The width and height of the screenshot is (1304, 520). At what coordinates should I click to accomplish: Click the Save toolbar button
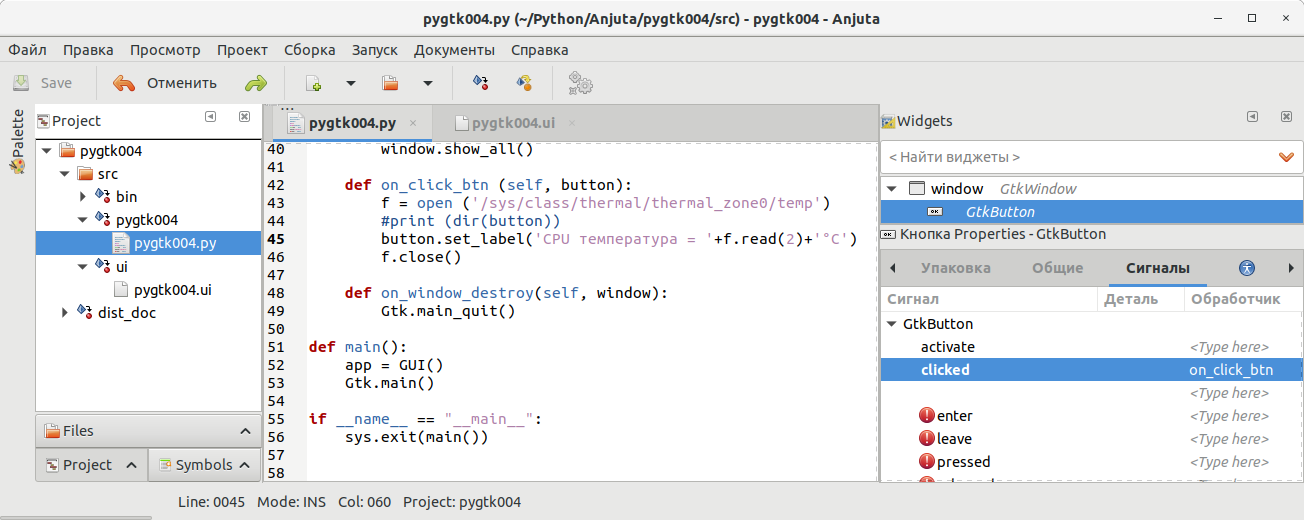42,83
